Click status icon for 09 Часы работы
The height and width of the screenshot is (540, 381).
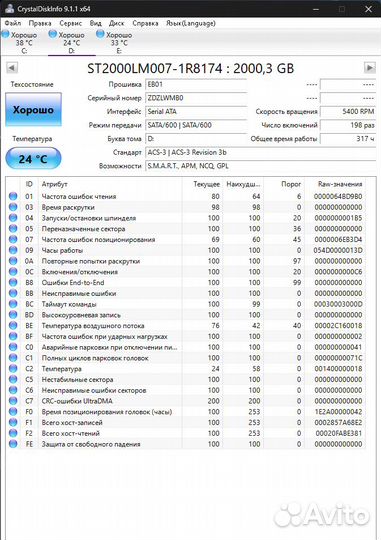[x=13, y=250]
